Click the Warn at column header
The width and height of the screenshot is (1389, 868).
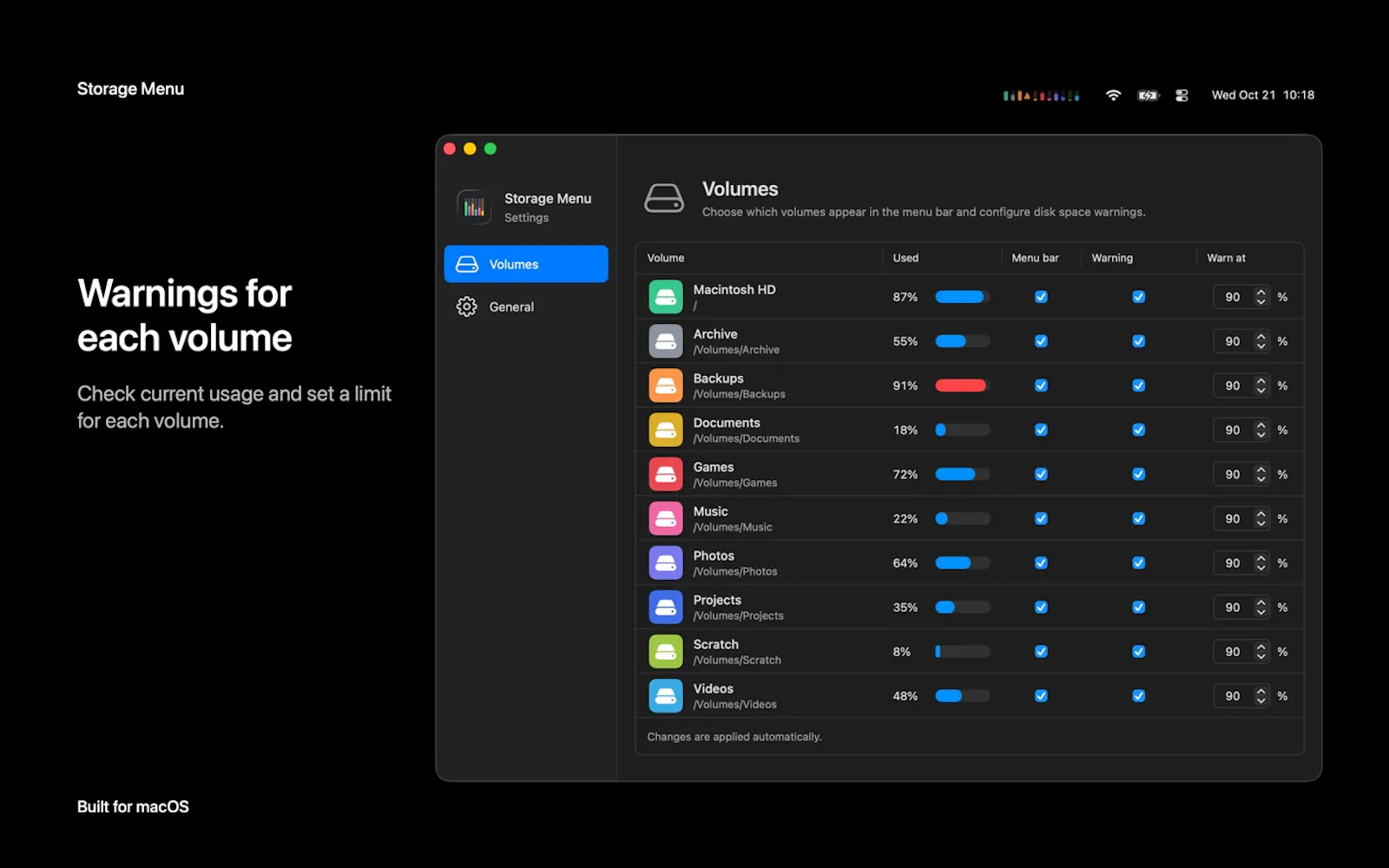click(1226, 258)
